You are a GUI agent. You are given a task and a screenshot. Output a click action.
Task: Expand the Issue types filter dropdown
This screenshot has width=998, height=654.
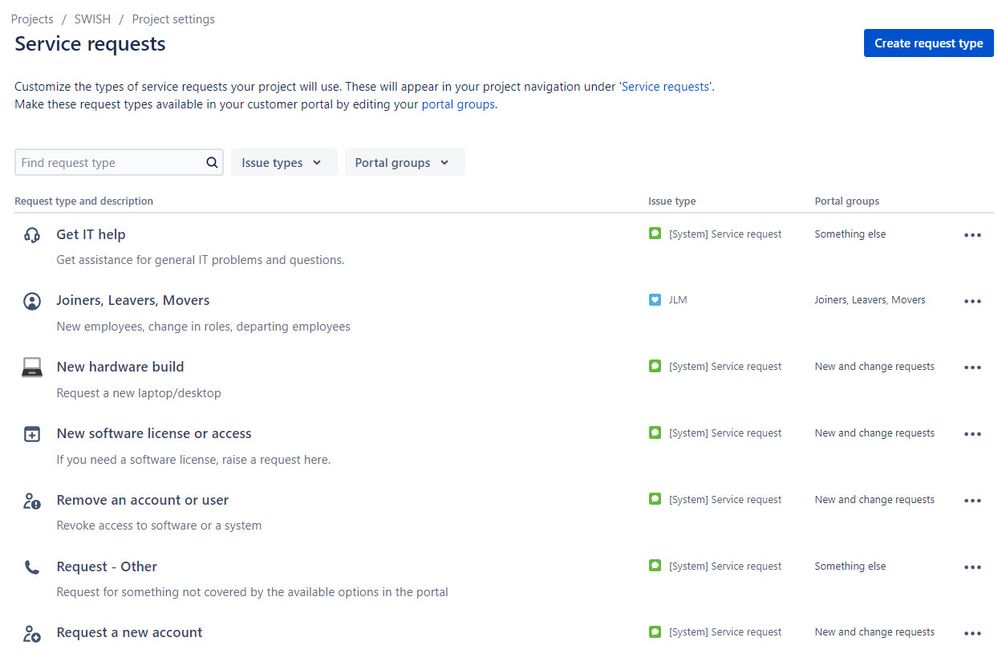(282, 163)
